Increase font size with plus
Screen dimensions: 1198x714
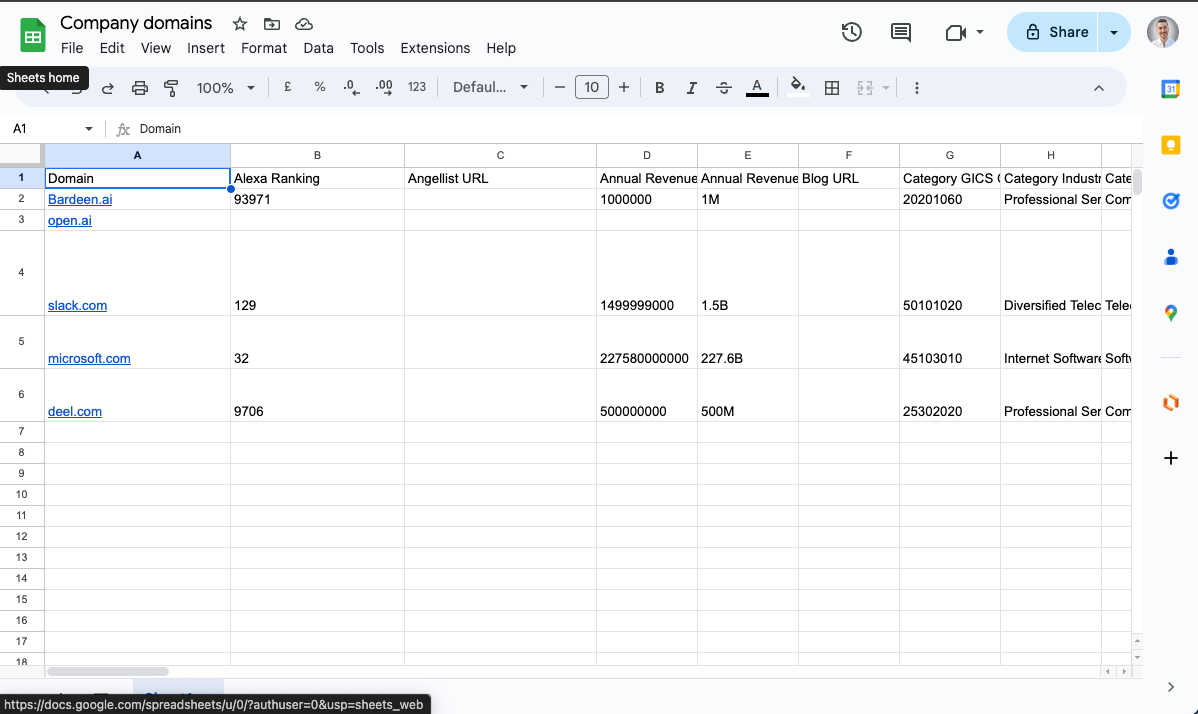[623, 87]
